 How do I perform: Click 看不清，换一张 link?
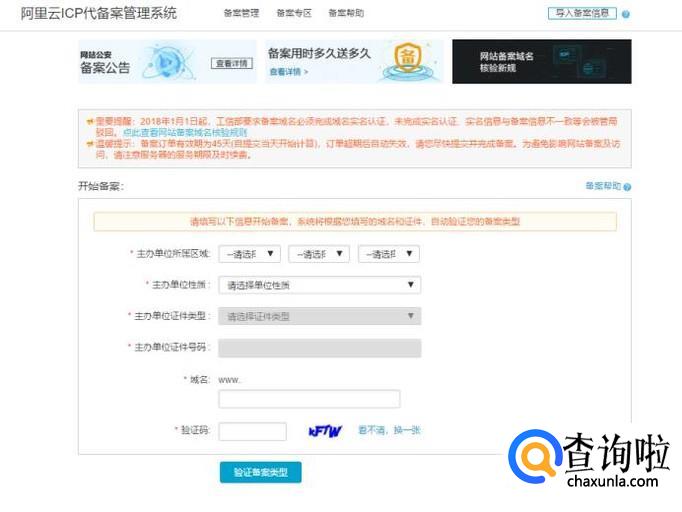point(389,430)
